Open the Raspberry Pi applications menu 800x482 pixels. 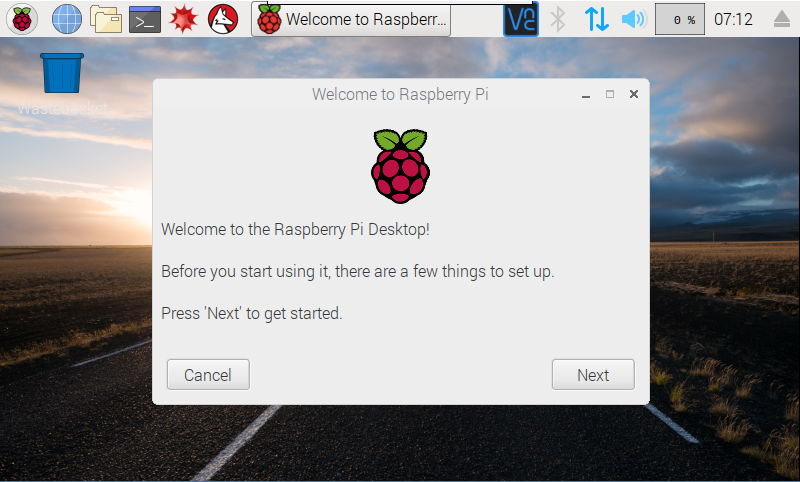[22, 19]
